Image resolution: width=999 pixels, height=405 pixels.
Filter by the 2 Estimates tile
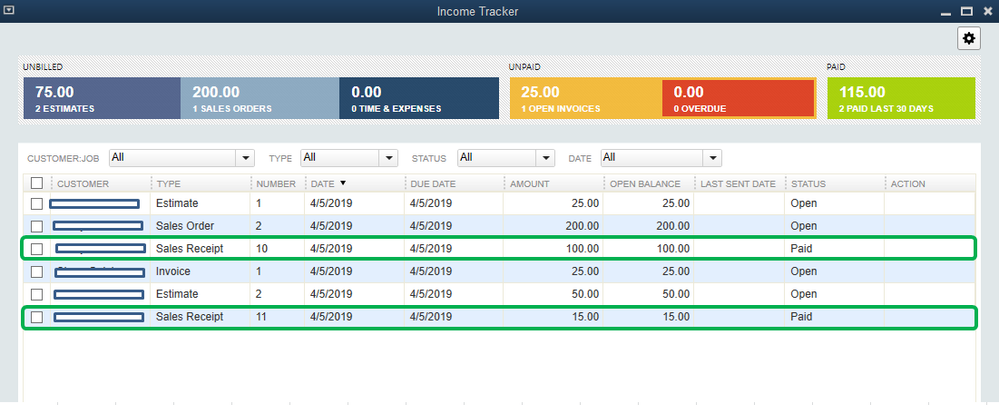[x=102, y=99]
